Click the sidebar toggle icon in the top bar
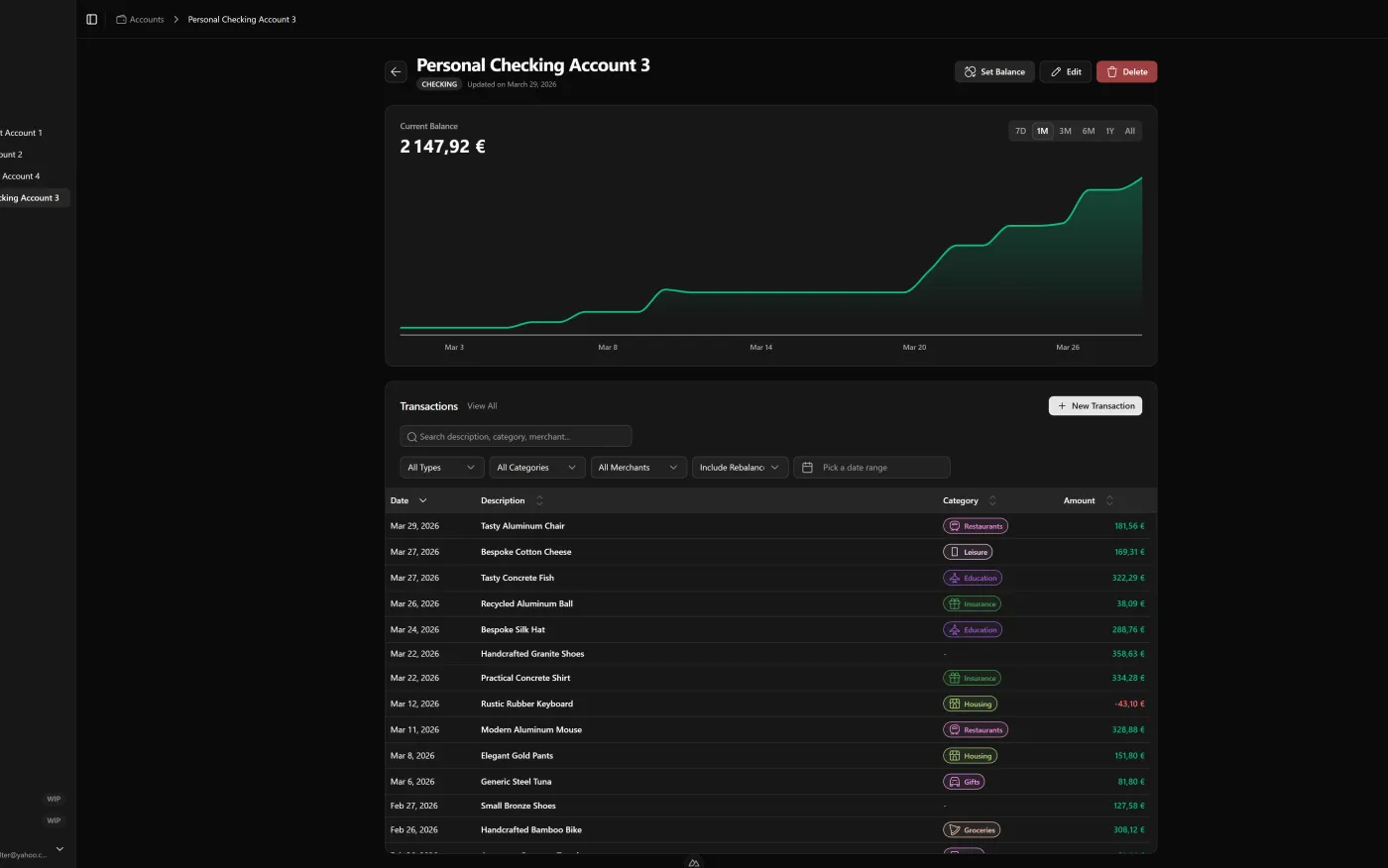Image resolution: width=1388 pixels, height=868 pixels. pyautogui.click(x=91, y=18)
